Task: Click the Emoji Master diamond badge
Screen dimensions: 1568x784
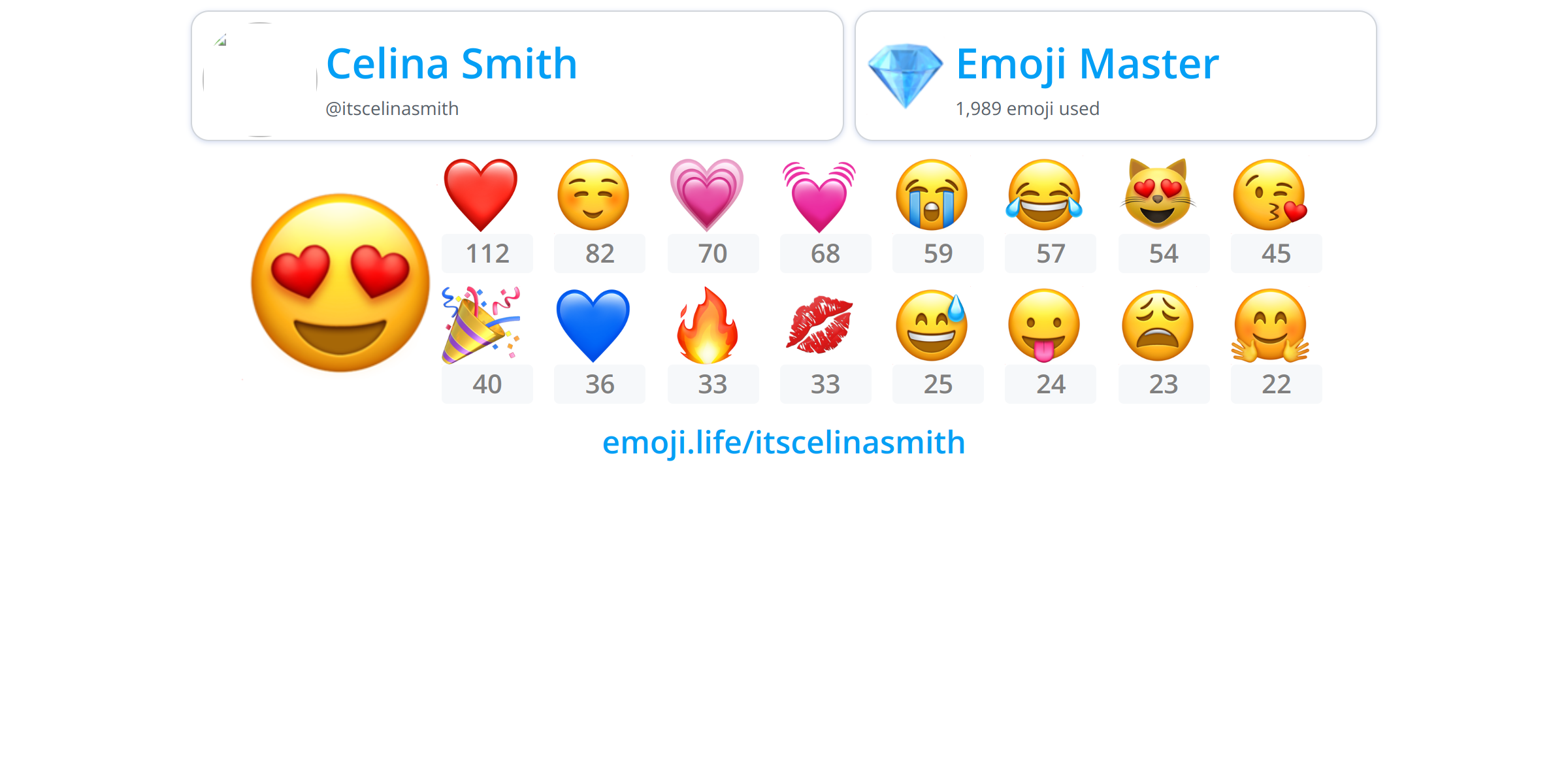Action: (906, 76)
